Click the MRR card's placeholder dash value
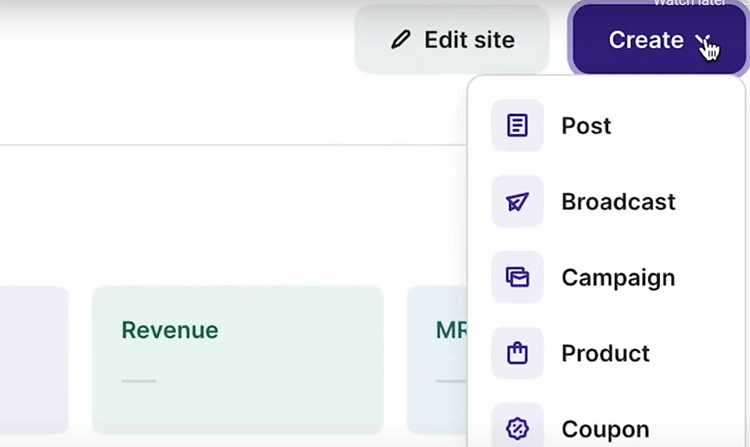The height and width of the screenshot is (447, 750). pyautogui.click(x=451, y=381)
